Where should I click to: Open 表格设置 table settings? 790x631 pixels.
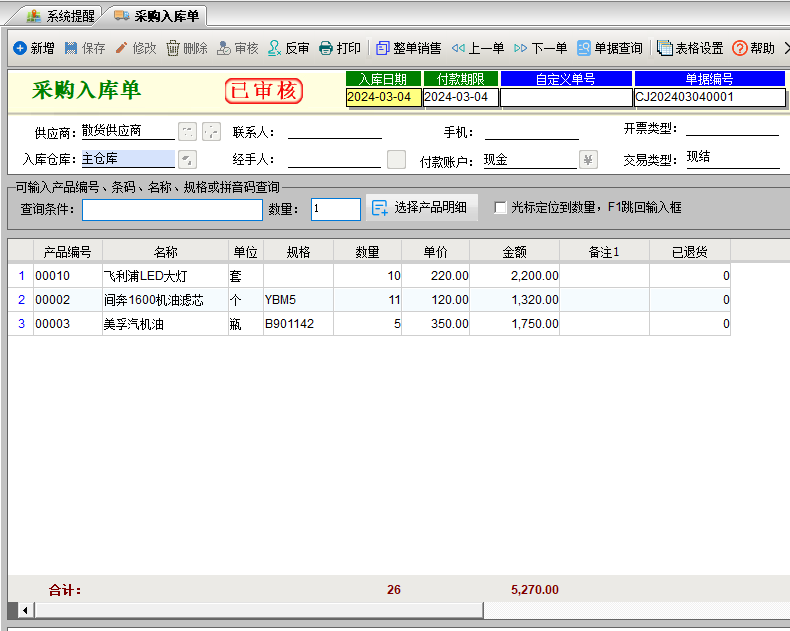click(689, 48)
